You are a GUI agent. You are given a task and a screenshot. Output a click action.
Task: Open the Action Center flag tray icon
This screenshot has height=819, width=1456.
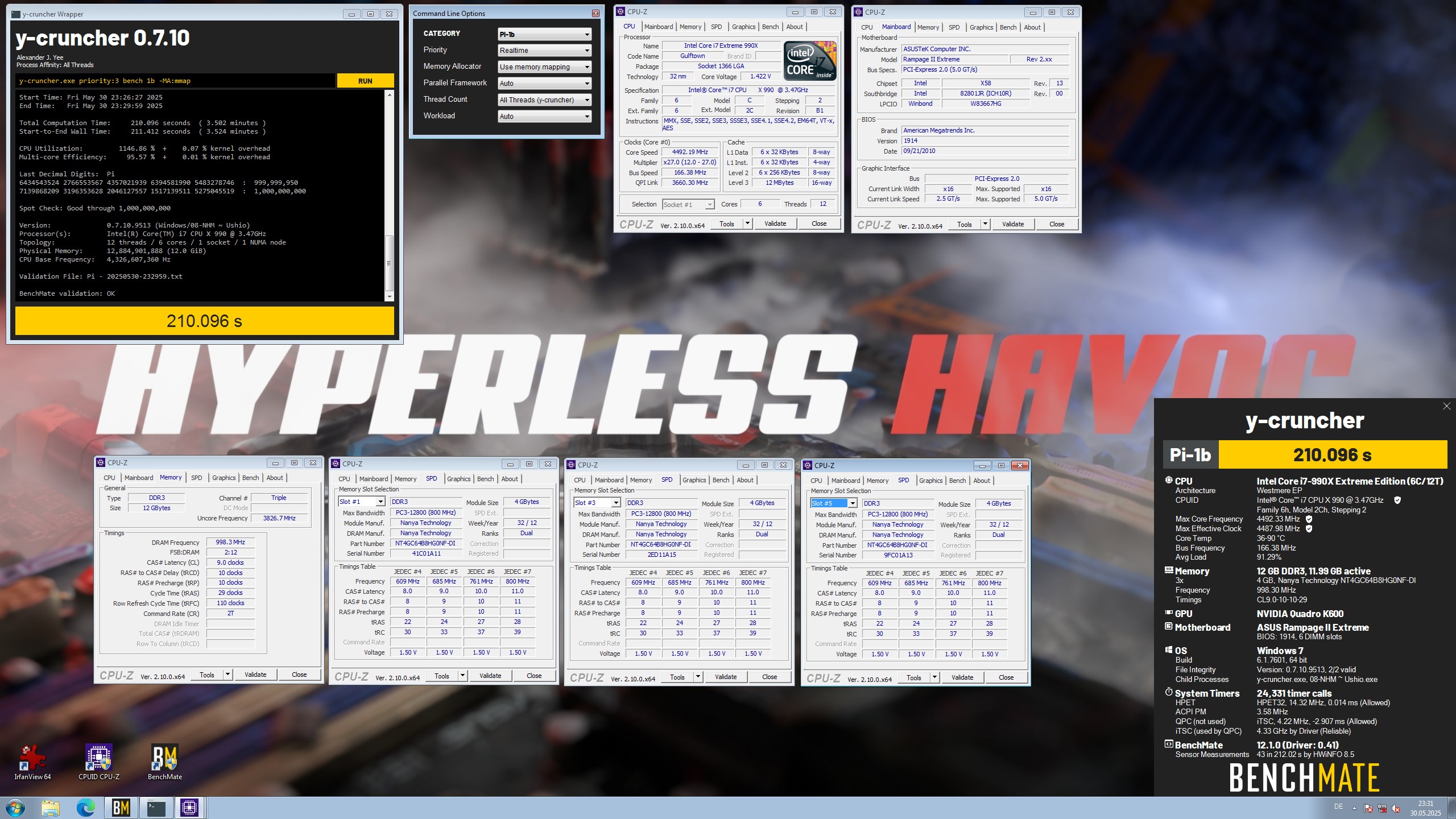[1368, 808]
